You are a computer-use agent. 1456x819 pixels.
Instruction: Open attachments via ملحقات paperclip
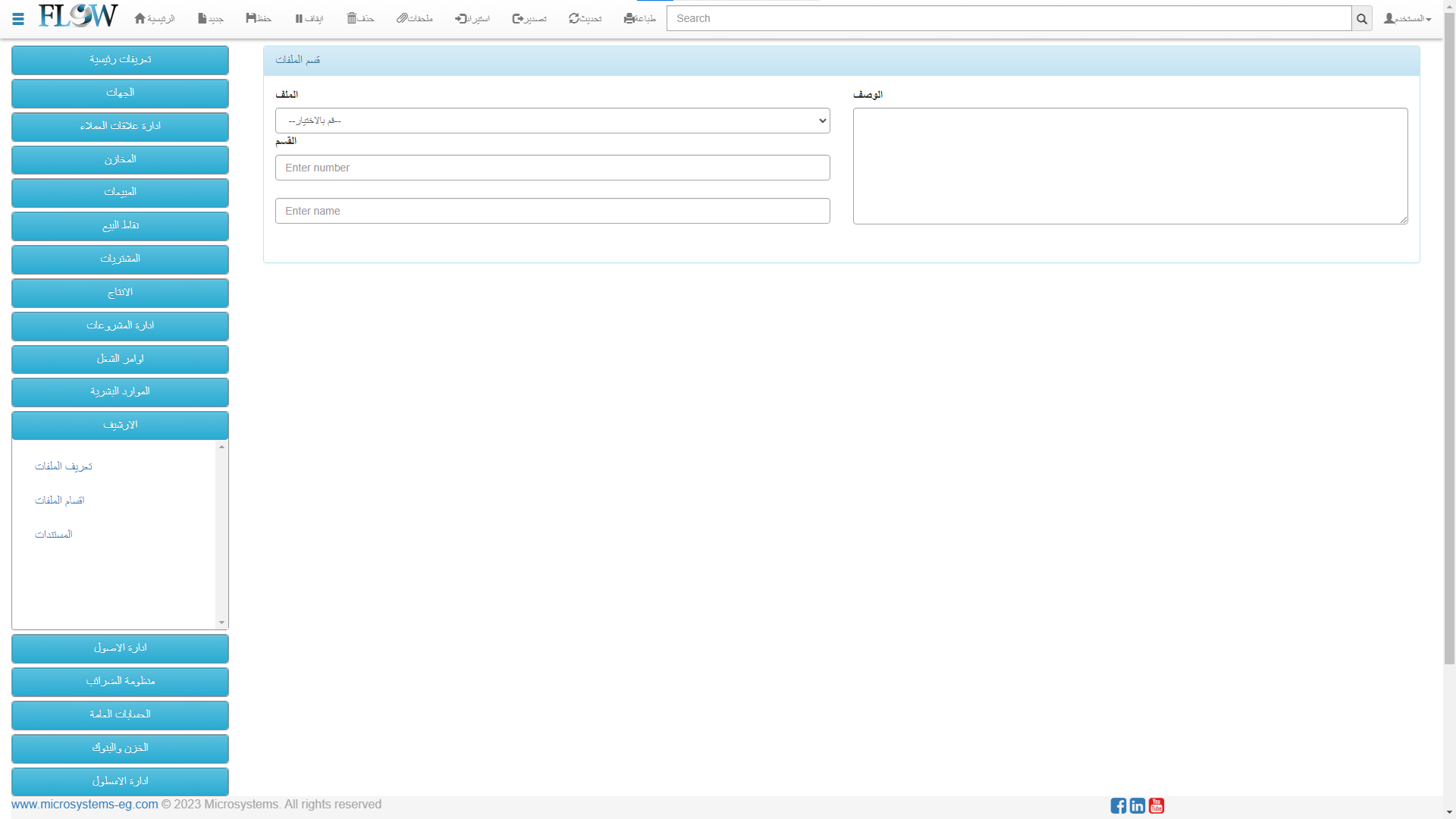coord(402,18)
